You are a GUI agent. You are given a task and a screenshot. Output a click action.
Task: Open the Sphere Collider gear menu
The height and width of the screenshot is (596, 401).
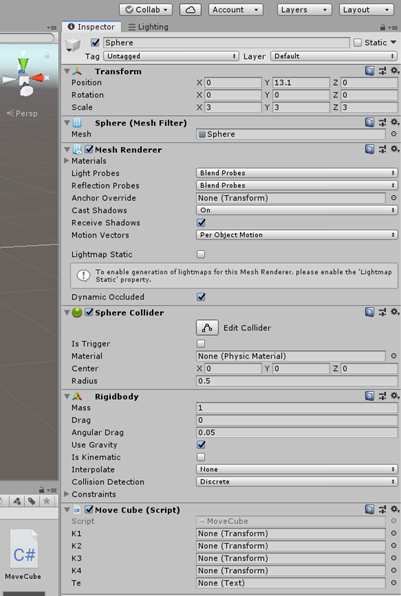[395, 312]
